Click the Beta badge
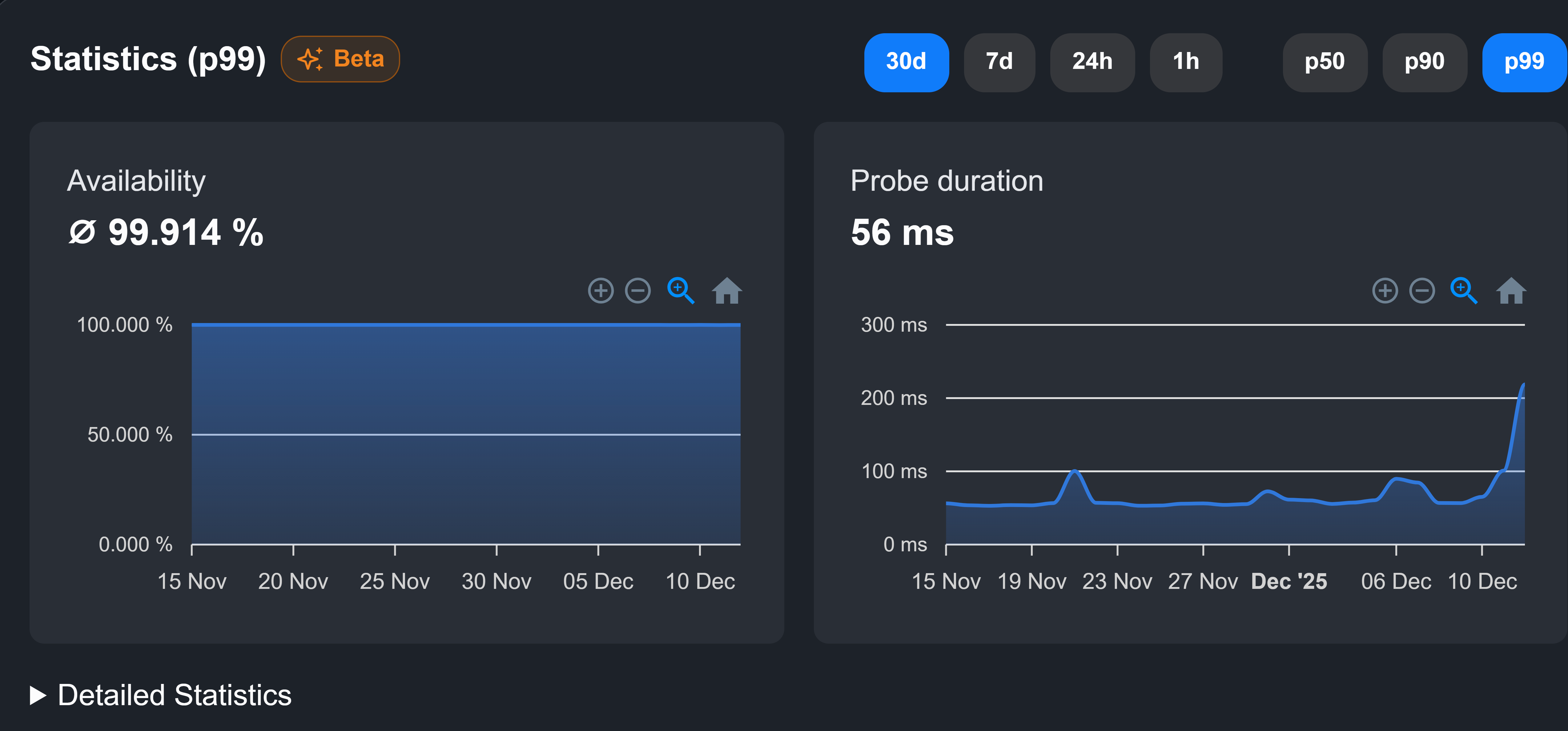This screenshot has width=1568, height=731. click(340, 59)
